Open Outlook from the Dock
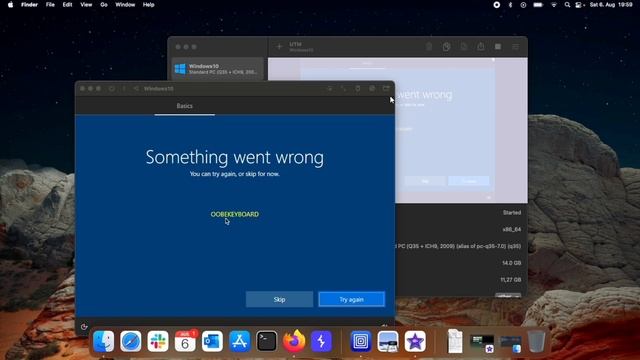640x360 pixels. click(212, 341)
